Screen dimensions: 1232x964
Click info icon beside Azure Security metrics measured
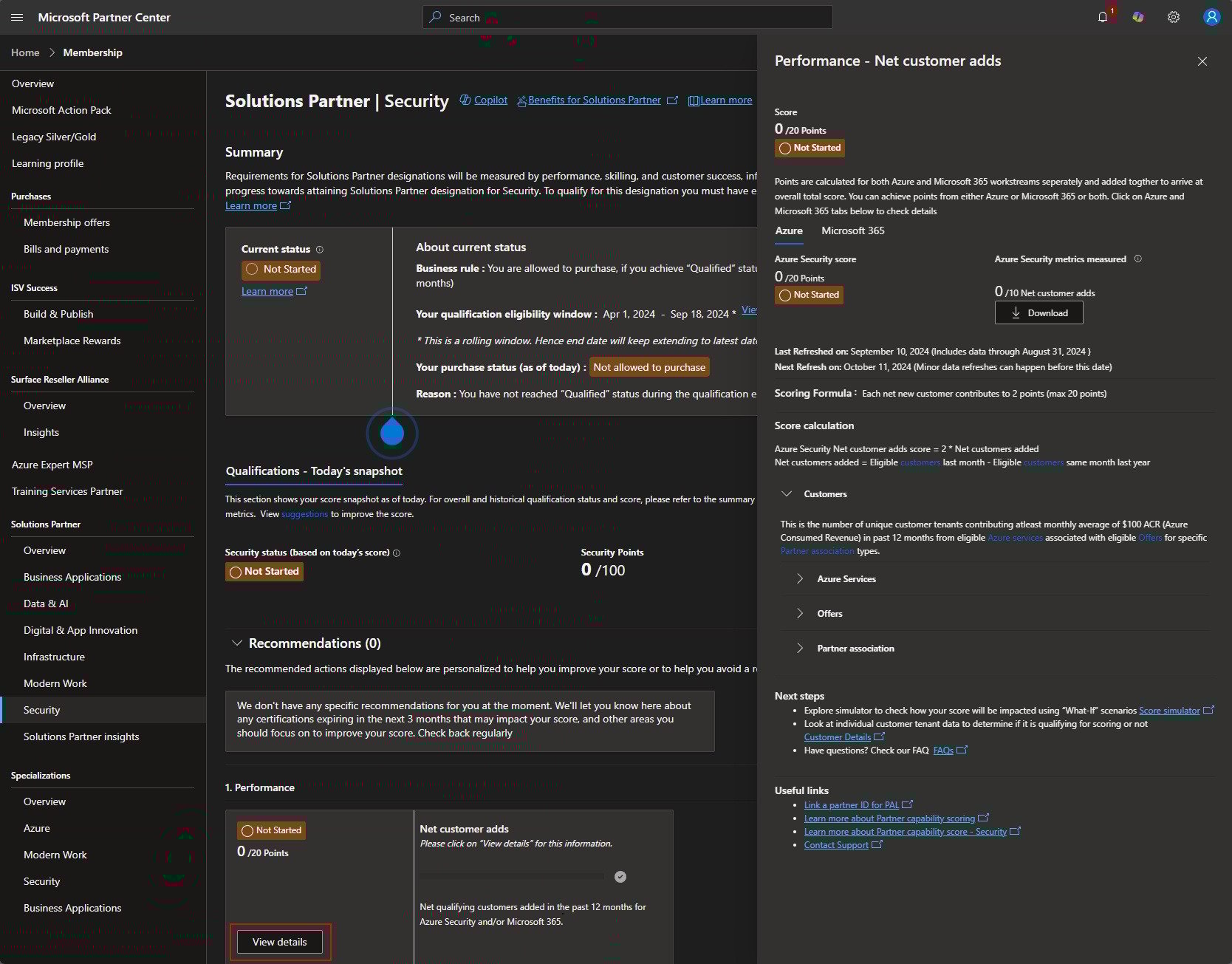coord(1138,259)
